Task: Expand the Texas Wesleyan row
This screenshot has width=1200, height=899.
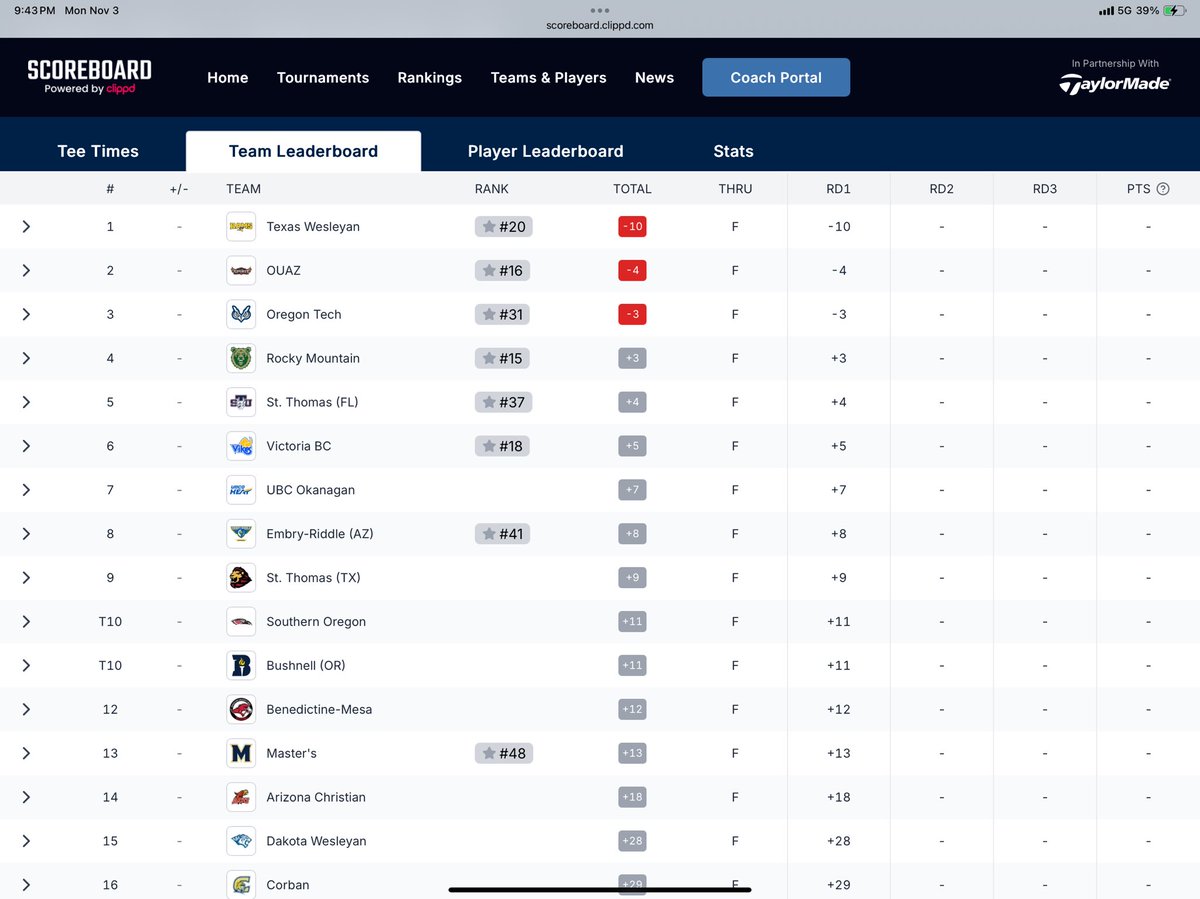Action: pos(26,227)
